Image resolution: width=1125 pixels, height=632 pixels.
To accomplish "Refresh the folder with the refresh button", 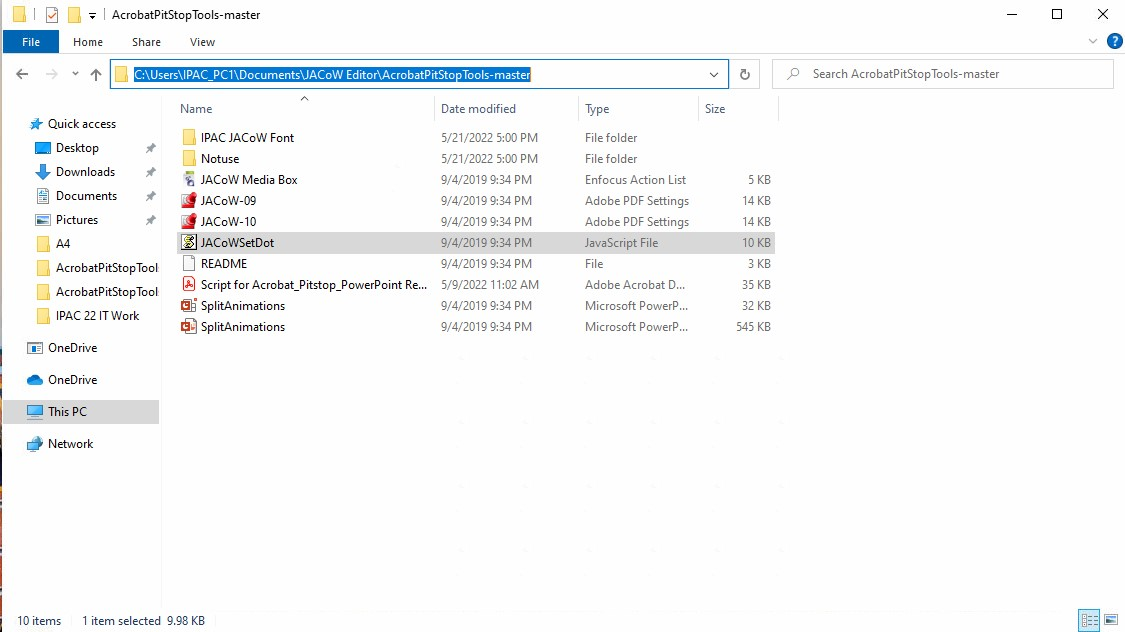I will (x=744, y=74).
